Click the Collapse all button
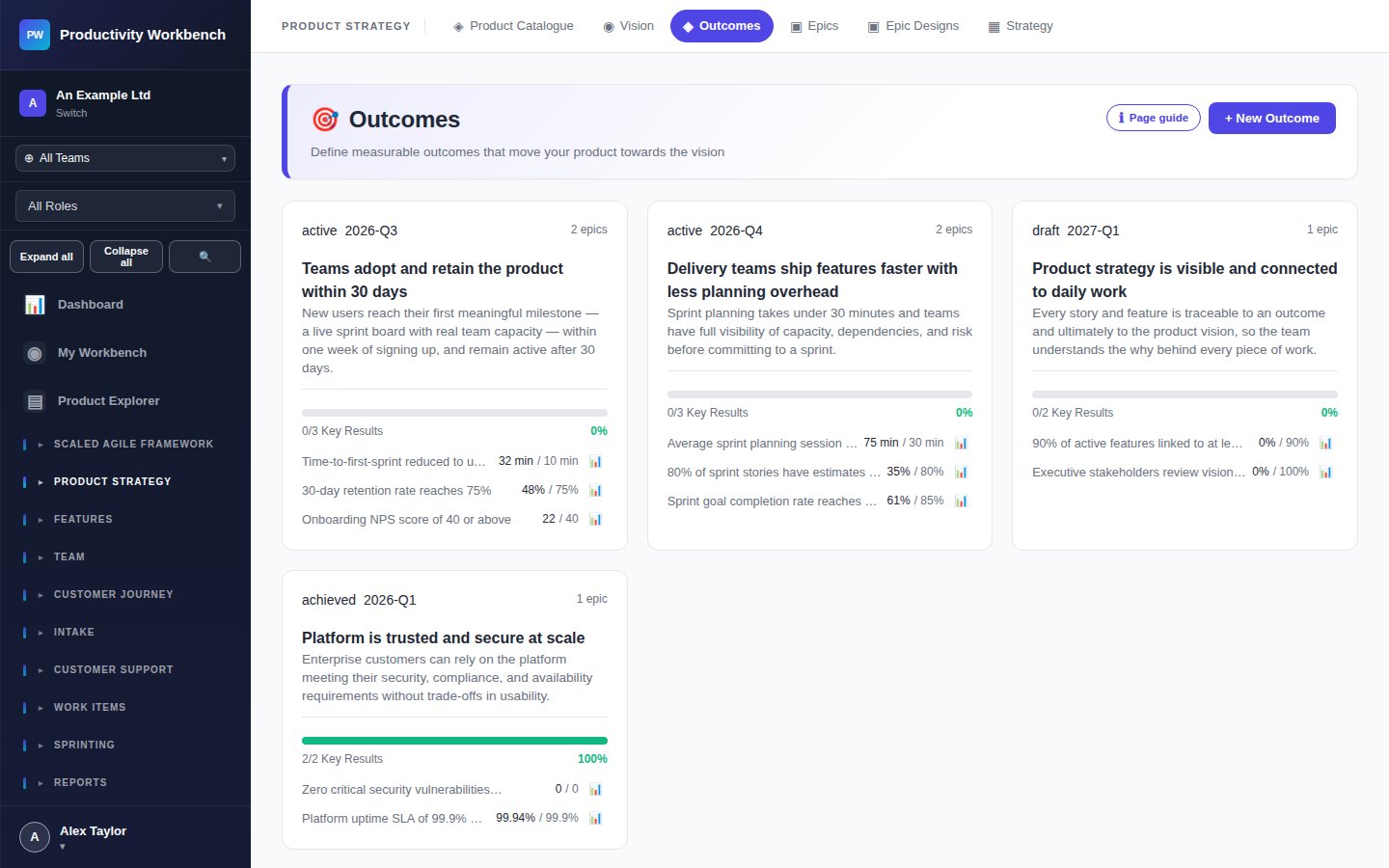The height and width of the screenshot is (868, 1389). [126, 257]
